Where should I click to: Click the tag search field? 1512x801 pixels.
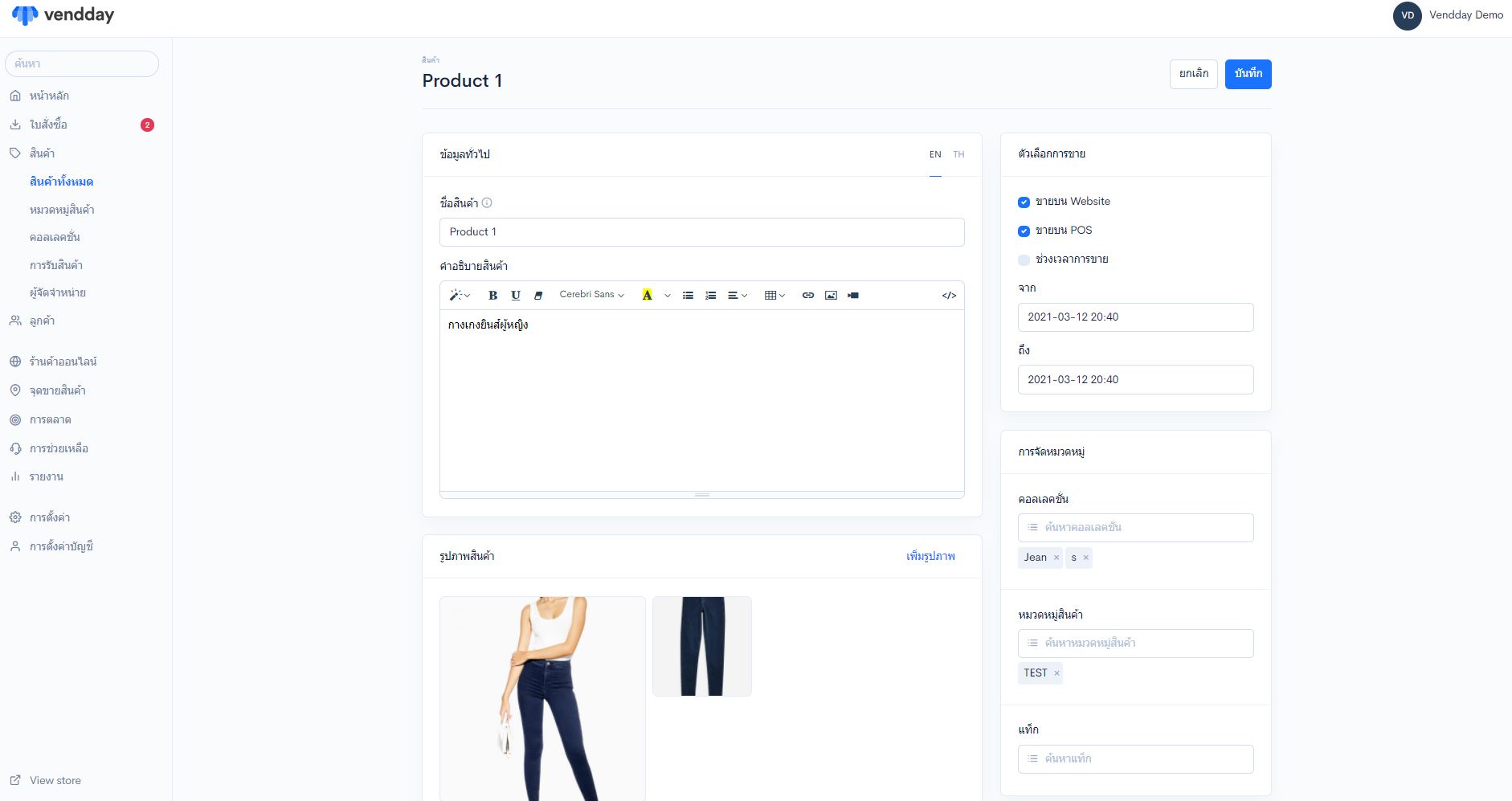(1135, 759)
